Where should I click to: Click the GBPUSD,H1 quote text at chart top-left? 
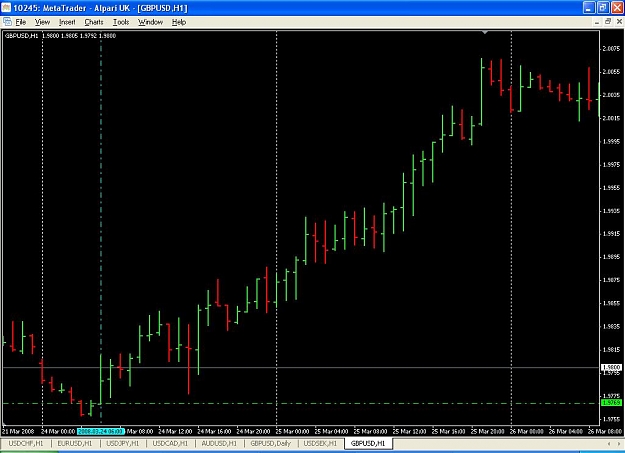pos(60,36)
